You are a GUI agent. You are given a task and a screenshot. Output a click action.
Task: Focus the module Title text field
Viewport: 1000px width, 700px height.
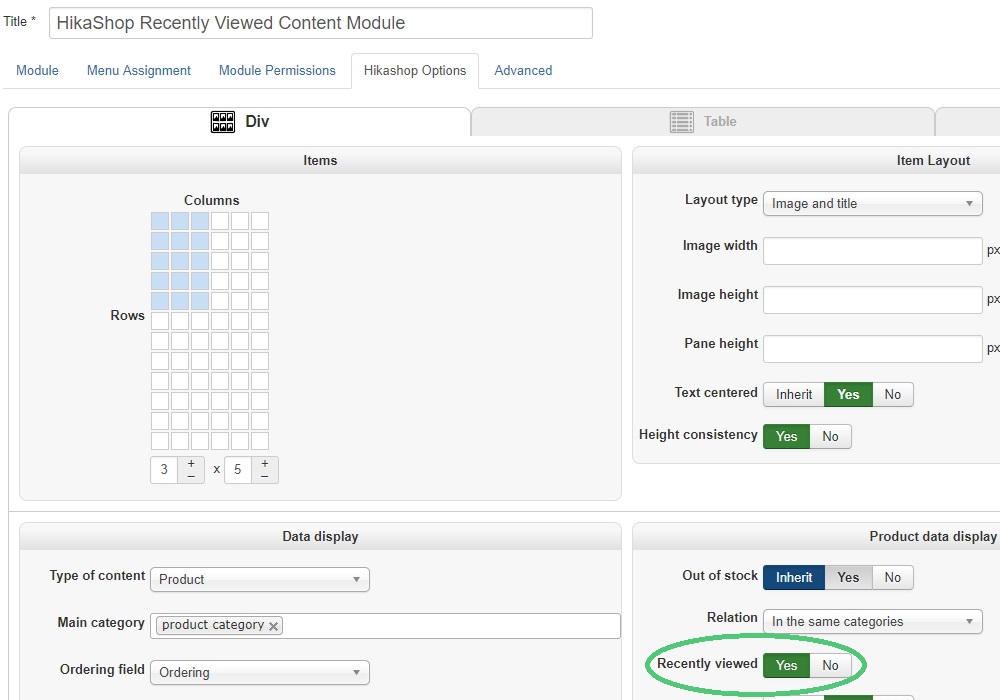(320, 24)
